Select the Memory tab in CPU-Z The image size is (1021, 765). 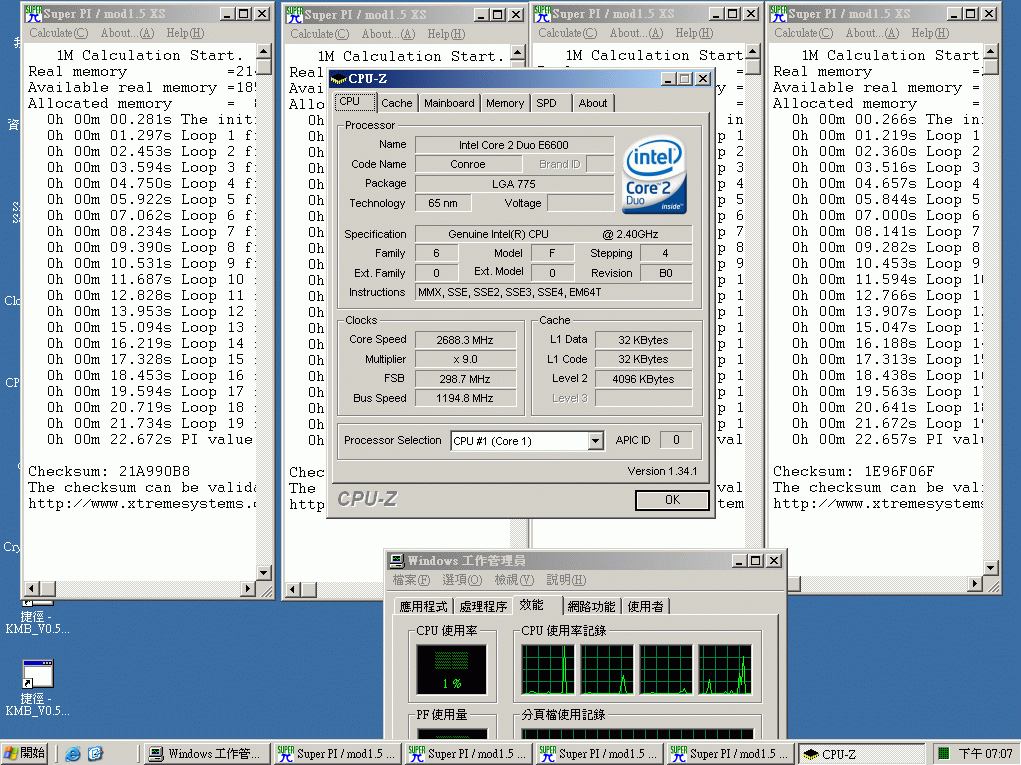[x=505, y=103]
